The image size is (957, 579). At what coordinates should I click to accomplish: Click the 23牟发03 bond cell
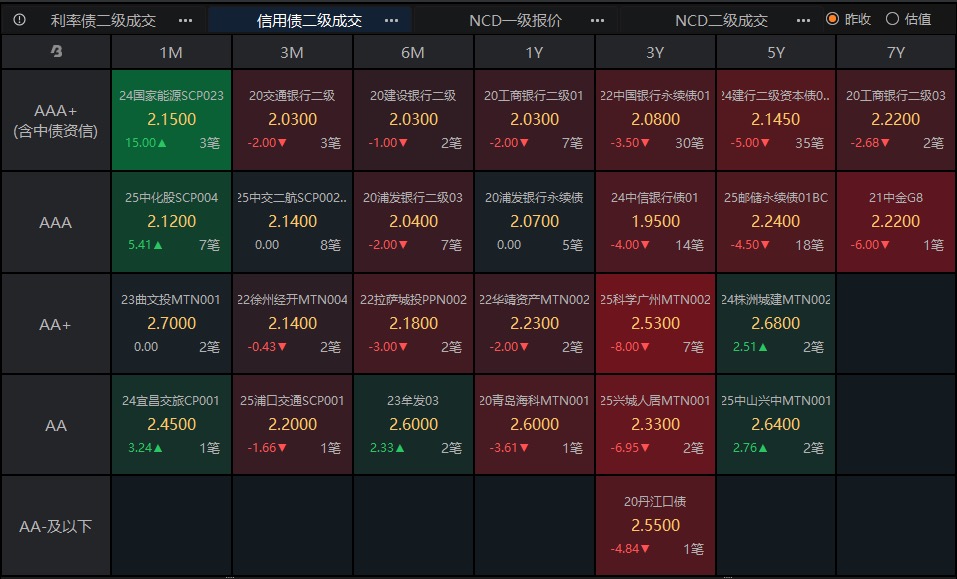pyautogui.click(x=413, y=425)
